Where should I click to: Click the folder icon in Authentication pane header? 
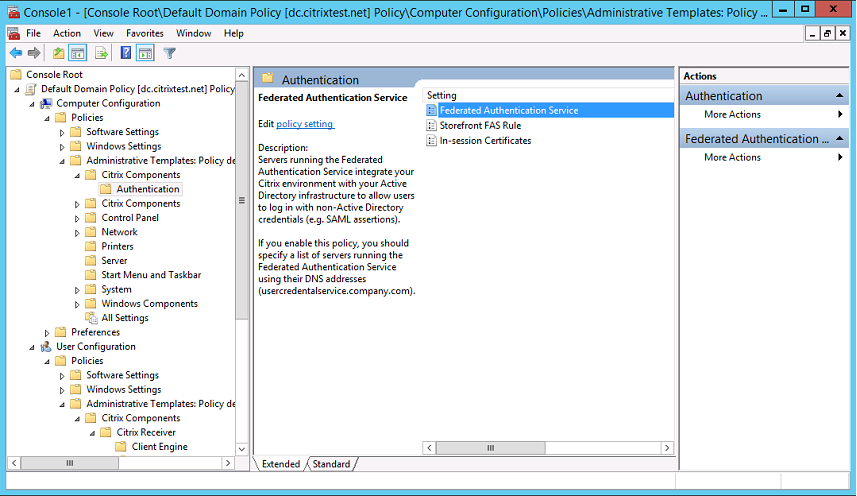tap(268, 79)
